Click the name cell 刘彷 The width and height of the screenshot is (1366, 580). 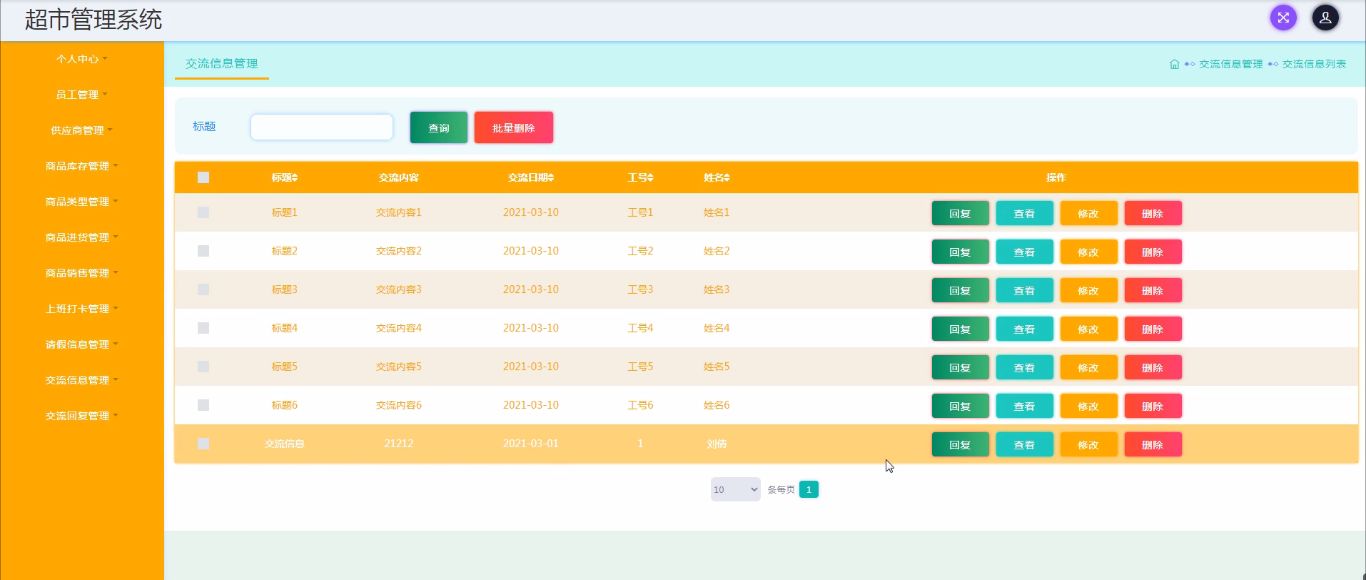point(716,444)
